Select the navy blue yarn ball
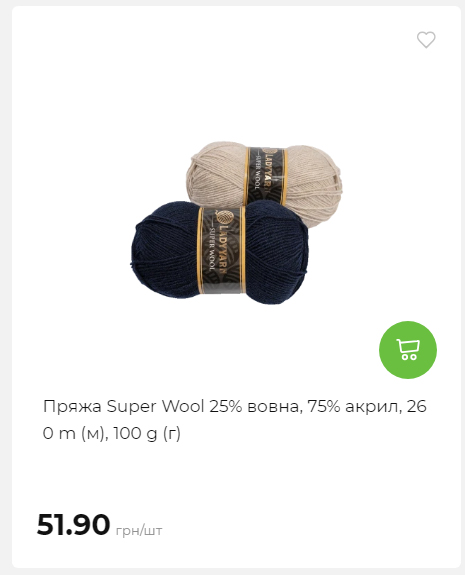 [219, 253]
